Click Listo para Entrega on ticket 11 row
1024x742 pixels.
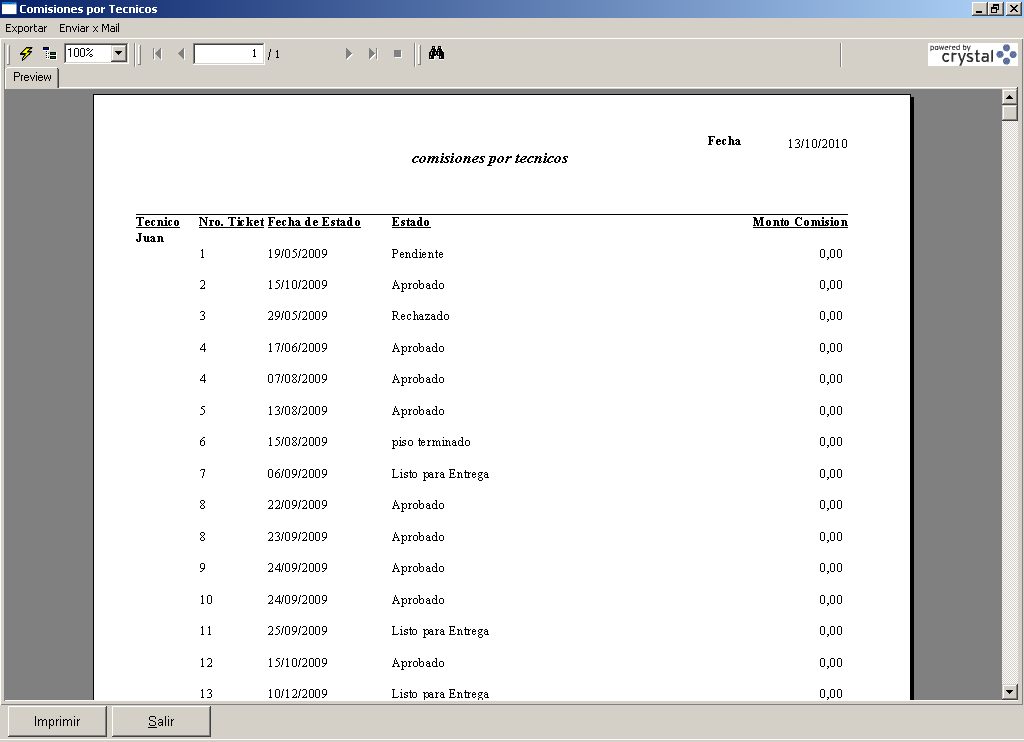(x=440, y=631)
